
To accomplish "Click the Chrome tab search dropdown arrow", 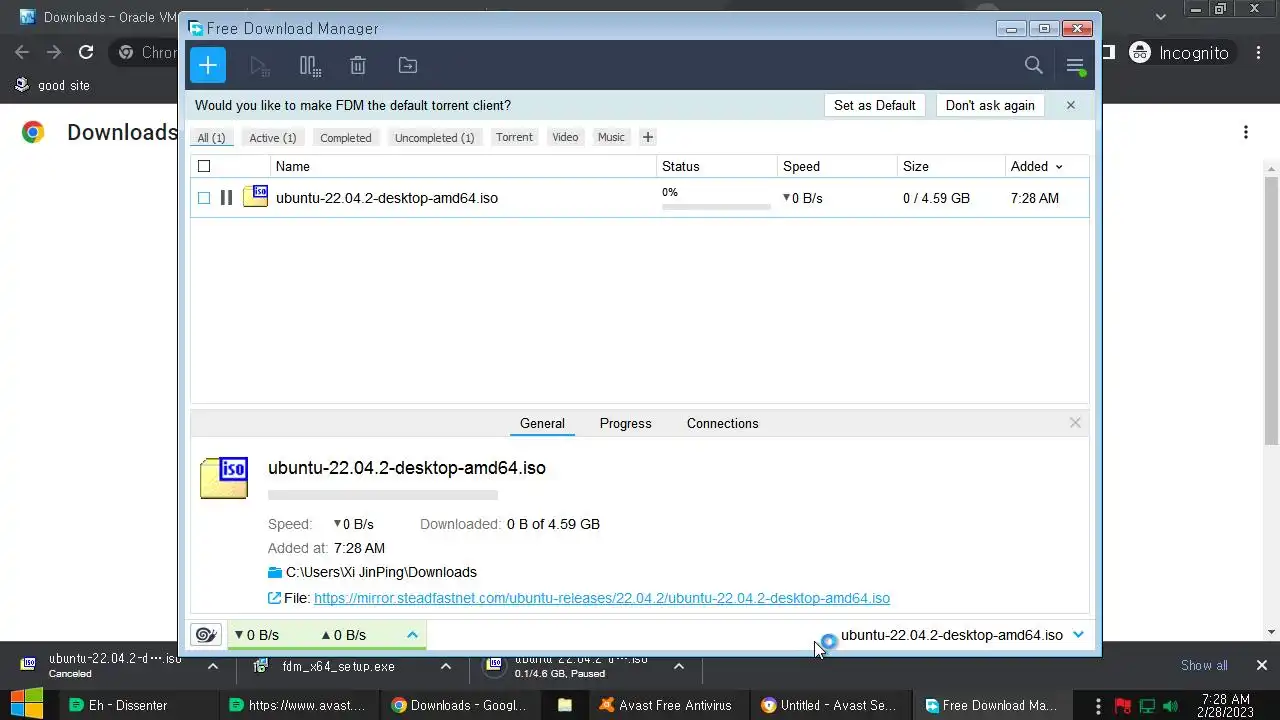I will coord(1161,16).
